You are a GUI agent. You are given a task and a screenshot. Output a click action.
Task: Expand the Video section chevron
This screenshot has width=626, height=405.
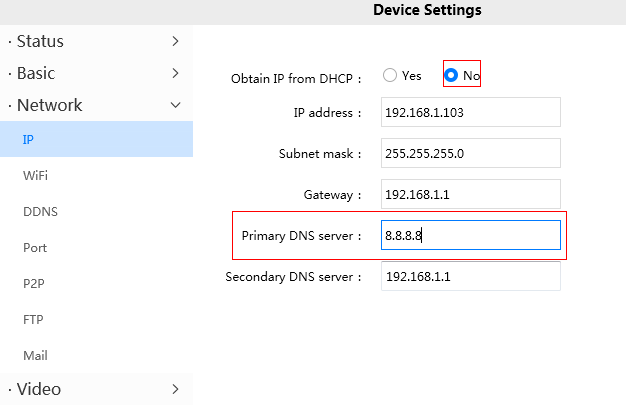pos(175,388)
